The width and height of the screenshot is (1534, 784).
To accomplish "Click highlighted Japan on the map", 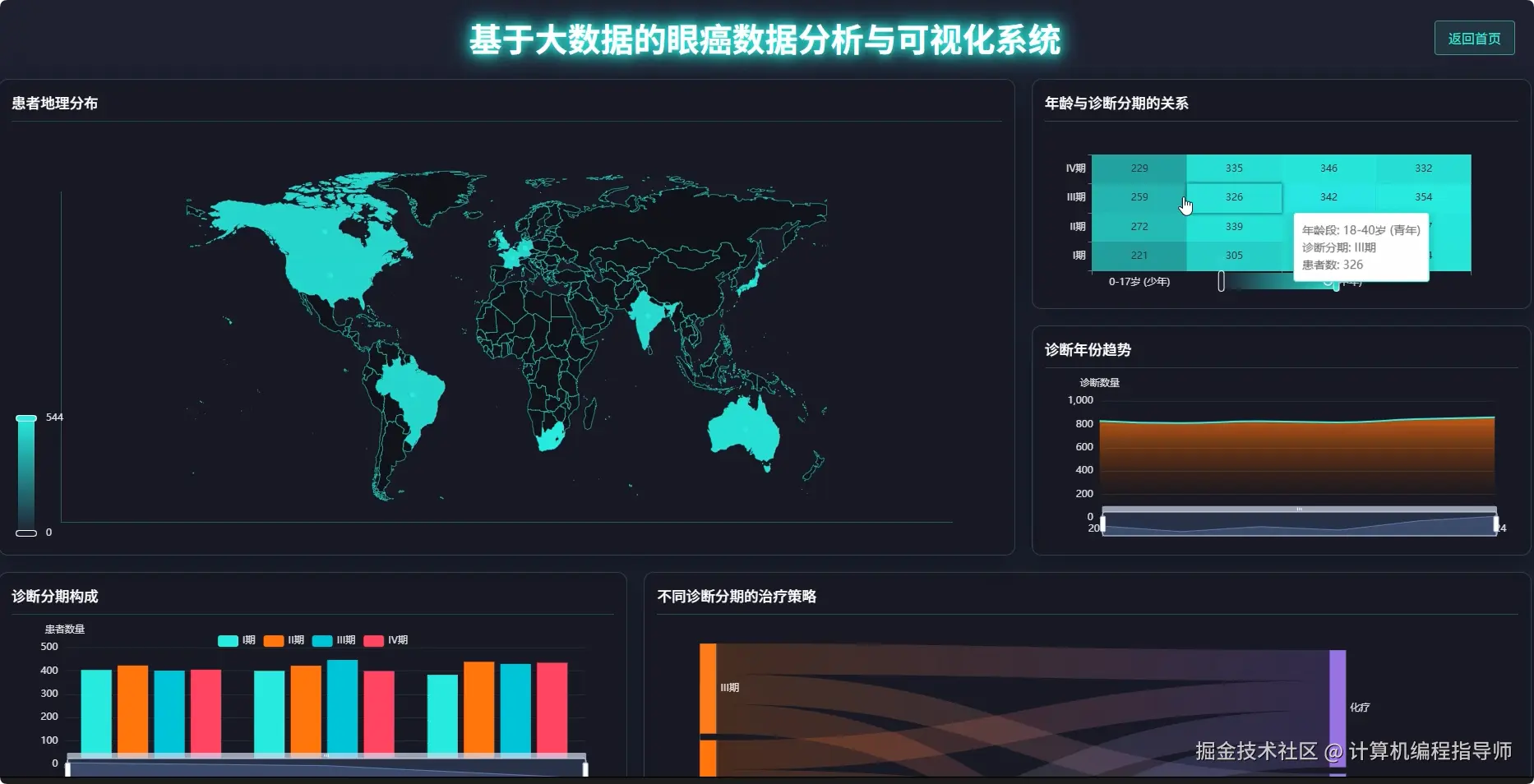I will tap(751, 281).
